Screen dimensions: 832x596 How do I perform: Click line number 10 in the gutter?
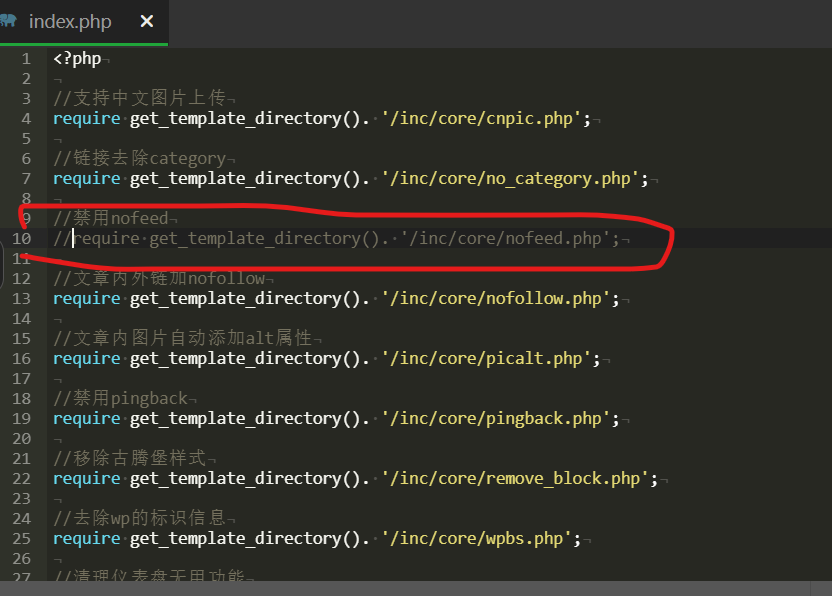(22, 238)
